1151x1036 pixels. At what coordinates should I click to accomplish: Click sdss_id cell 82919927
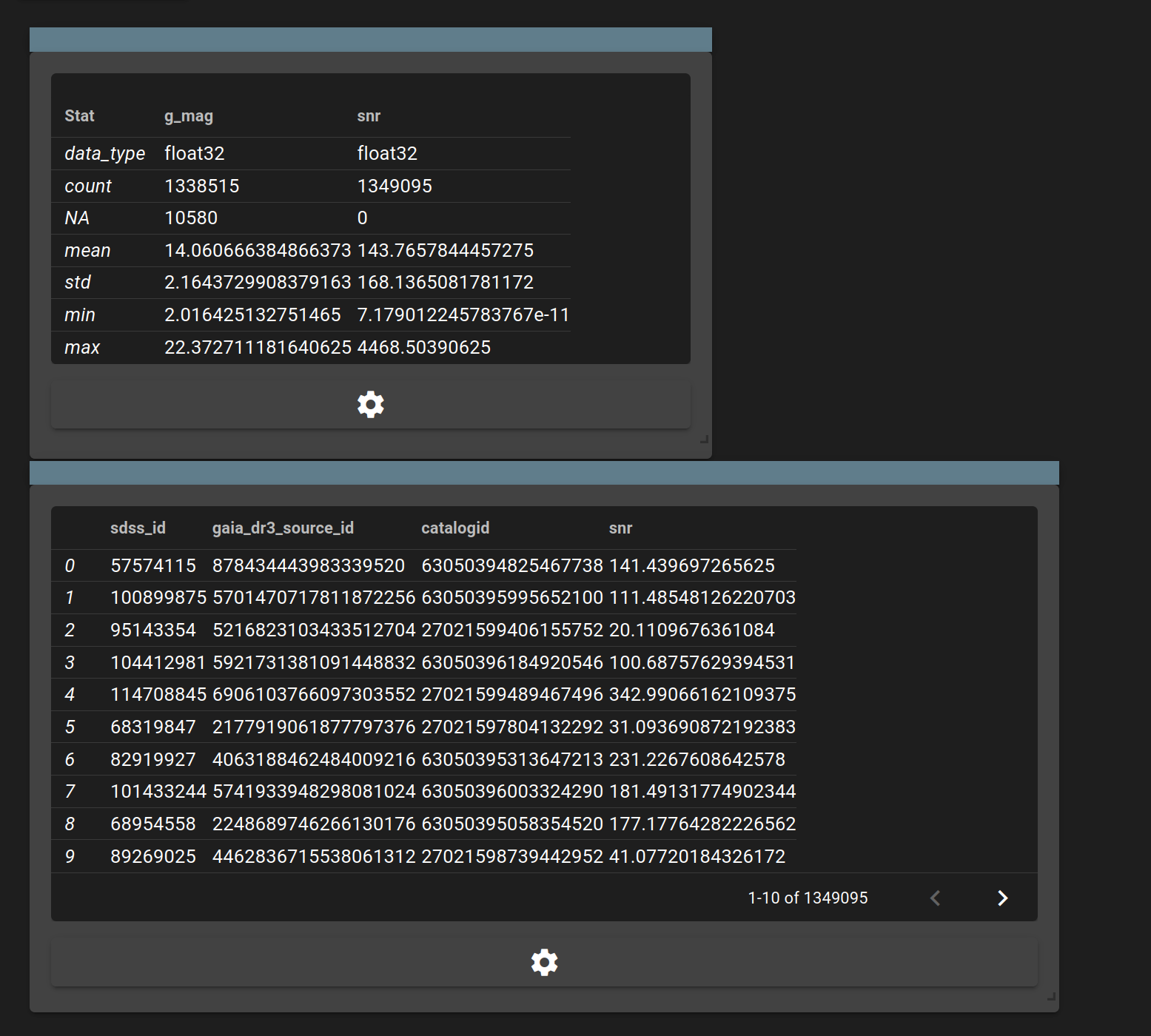coord(153,759)
